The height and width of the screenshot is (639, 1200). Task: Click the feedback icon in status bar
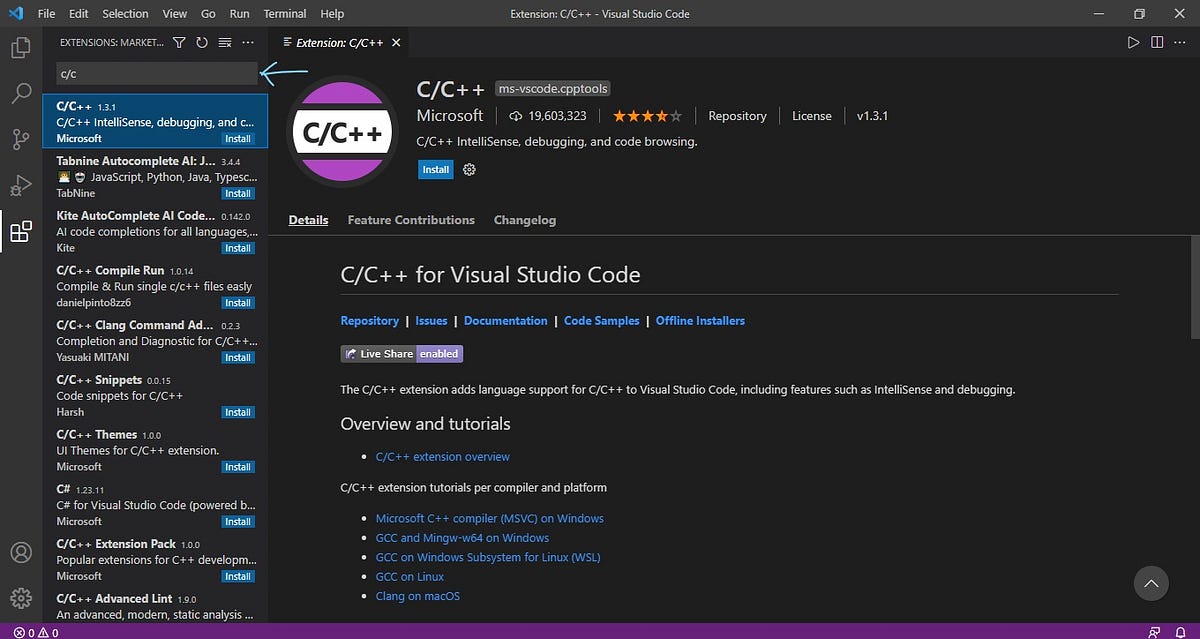[x=1155, y=632]
